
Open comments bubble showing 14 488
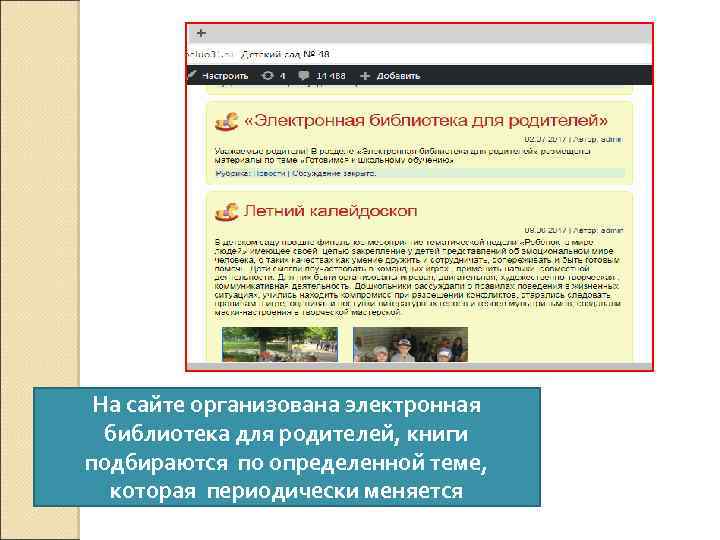[x=322, y=76]
